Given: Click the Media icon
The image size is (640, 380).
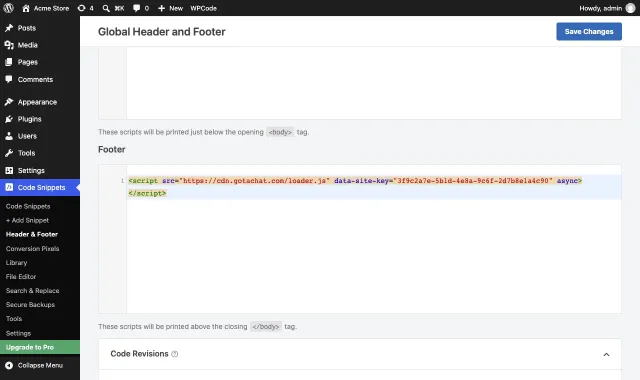Looking at the screenshot, I should coord(9,45).
